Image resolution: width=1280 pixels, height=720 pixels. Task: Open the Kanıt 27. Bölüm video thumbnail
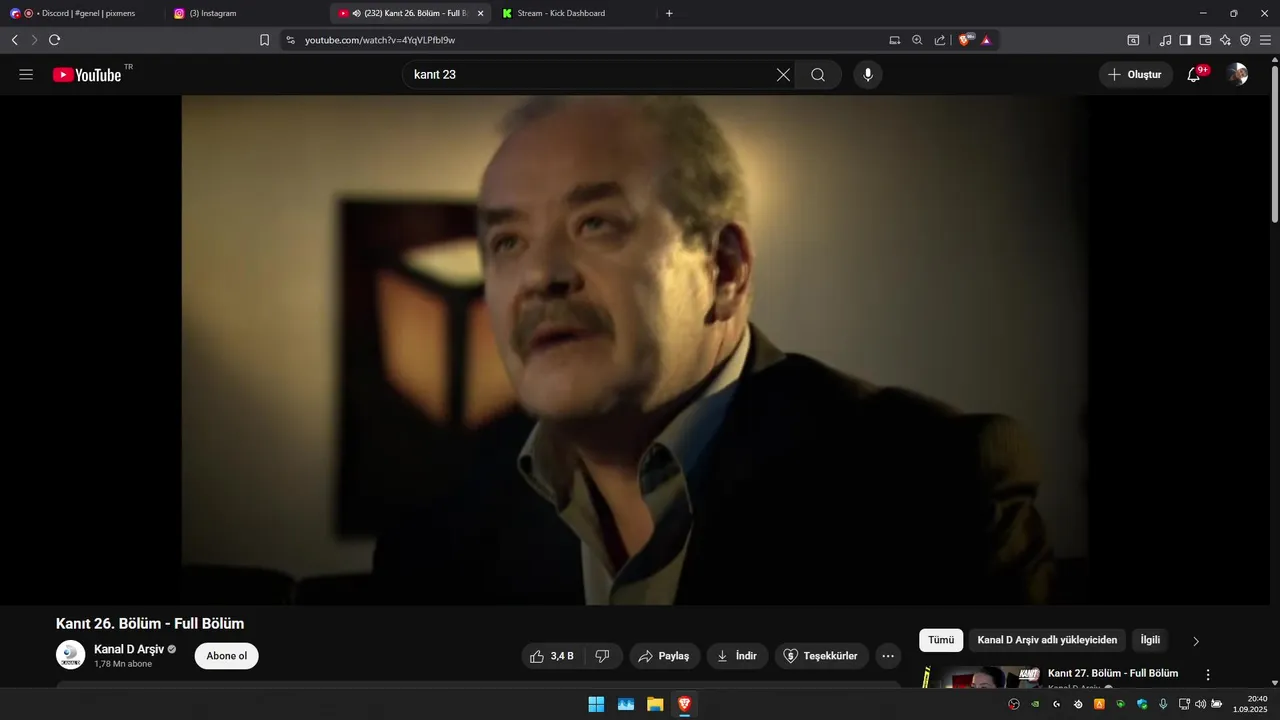click(x=982, y=677)
